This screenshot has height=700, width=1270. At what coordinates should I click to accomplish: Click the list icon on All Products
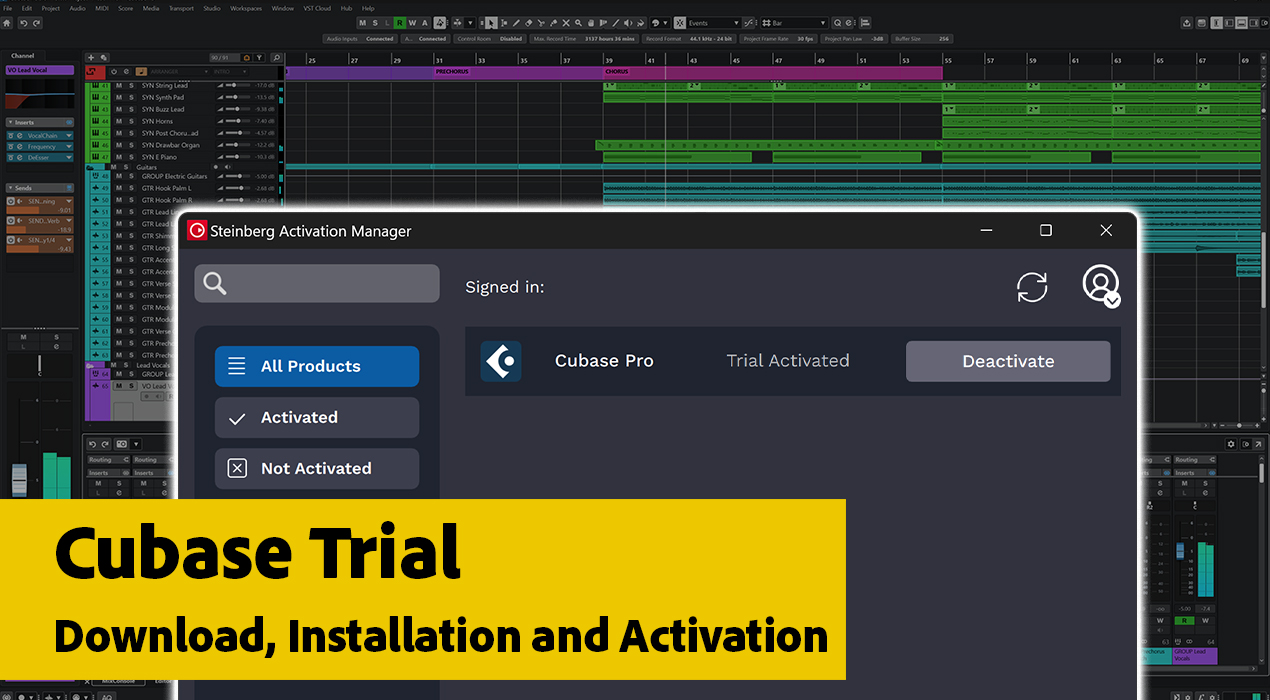pyautogui.click(x=237, y=366)
